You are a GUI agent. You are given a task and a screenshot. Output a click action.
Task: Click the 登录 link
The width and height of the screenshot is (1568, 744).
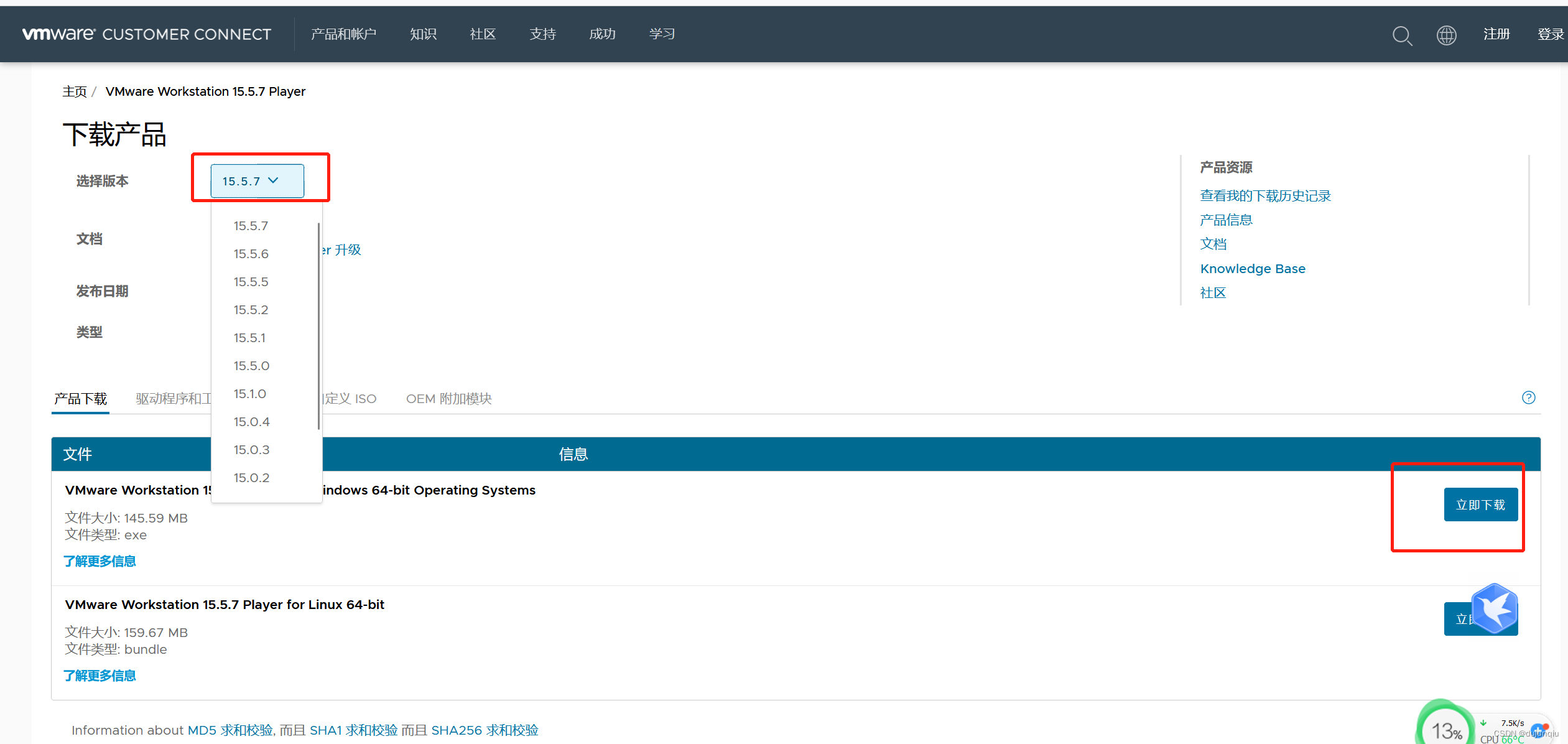(x=1551, y=34)
